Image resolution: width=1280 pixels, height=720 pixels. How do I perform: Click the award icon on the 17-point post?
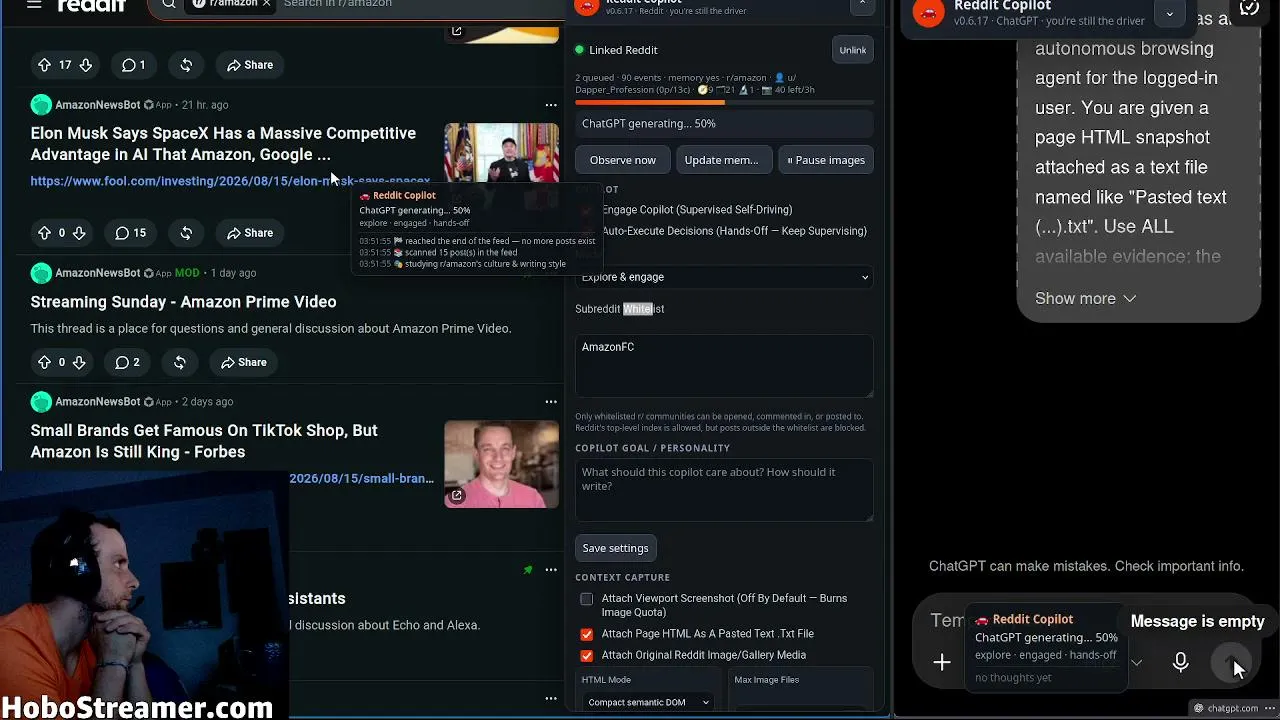pyautogui.click(x=186, y=65)
